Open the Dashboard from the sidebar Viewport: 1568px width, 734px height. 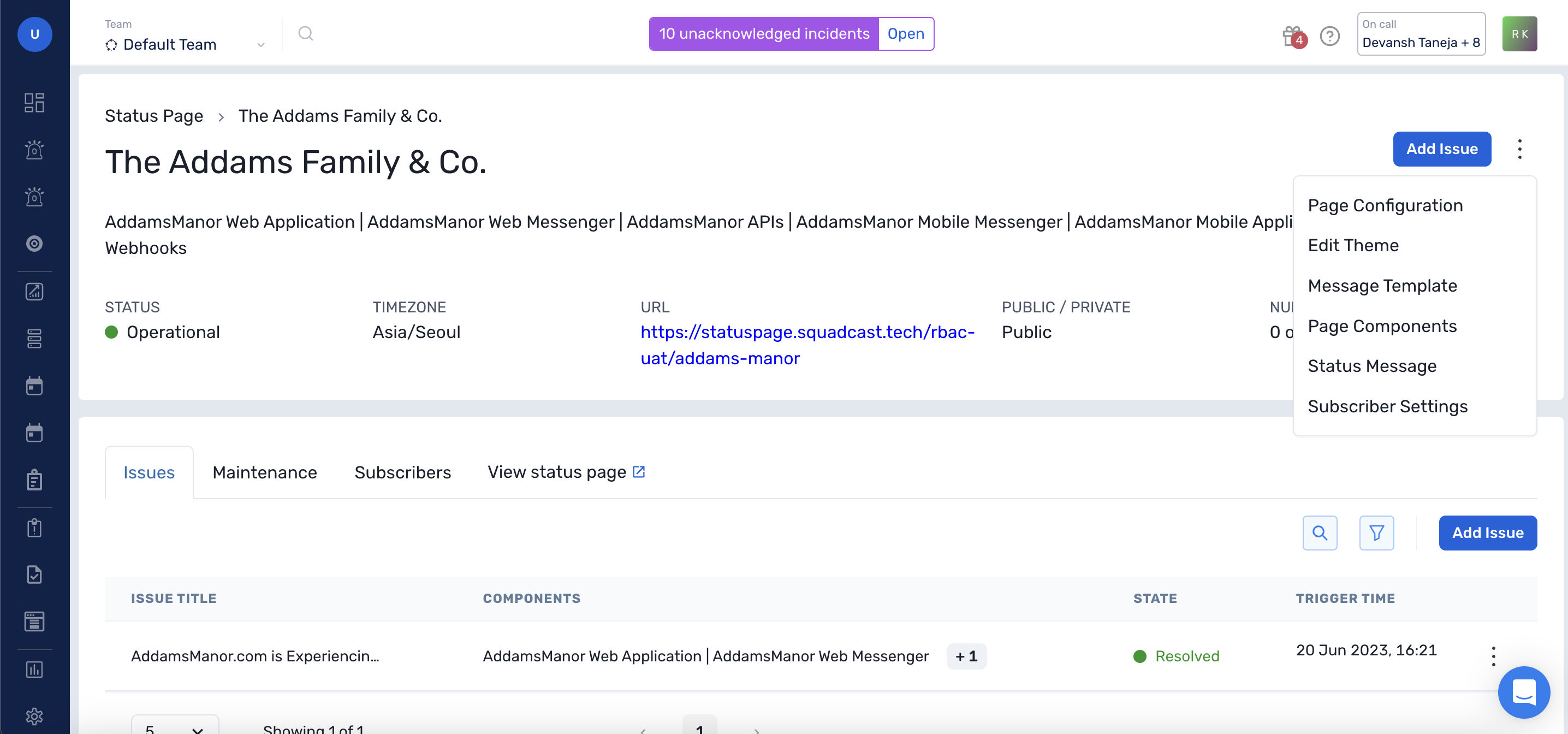[x=34, y=102]
